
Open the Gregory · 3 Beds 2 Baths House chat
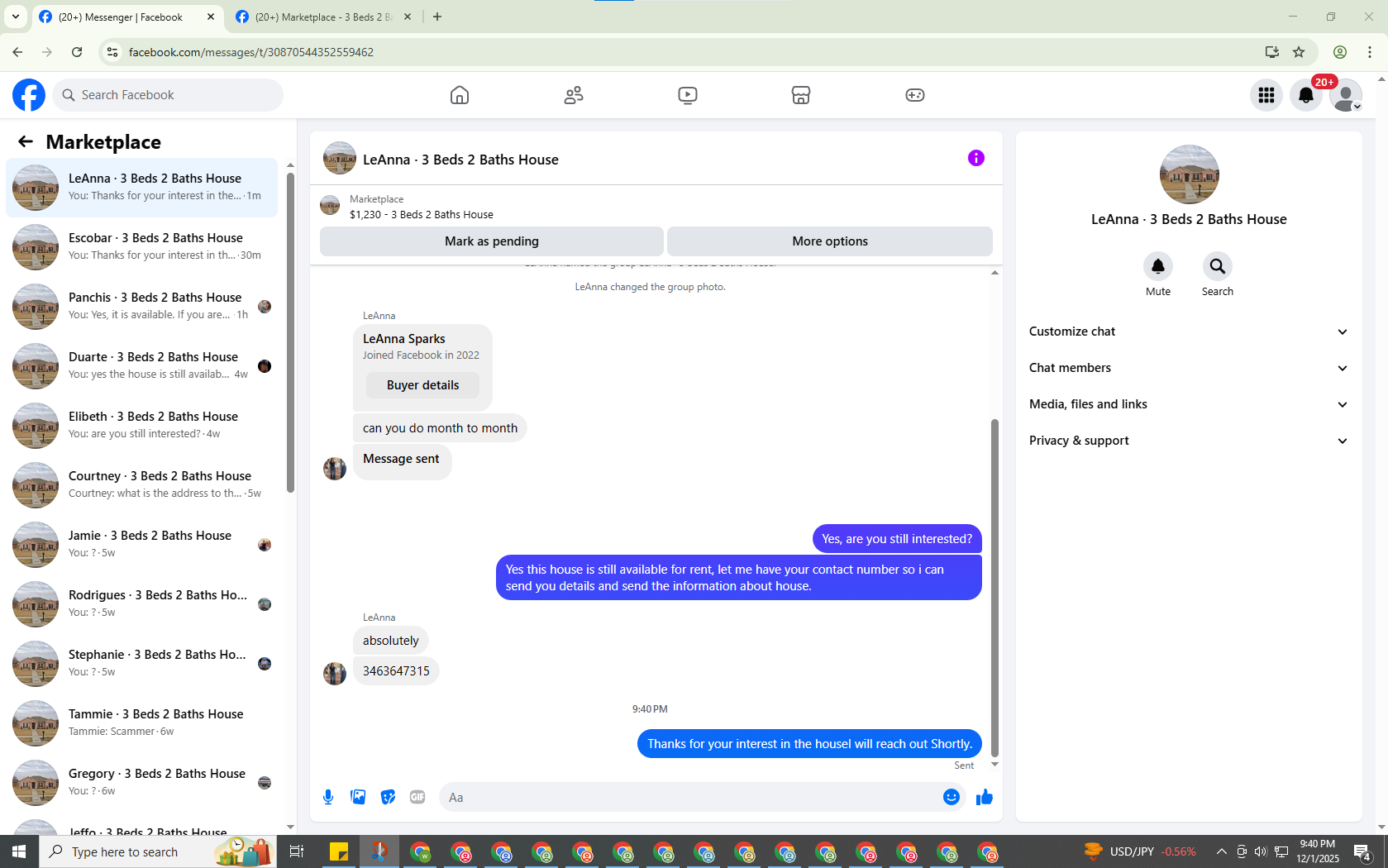tap(142, 782)
